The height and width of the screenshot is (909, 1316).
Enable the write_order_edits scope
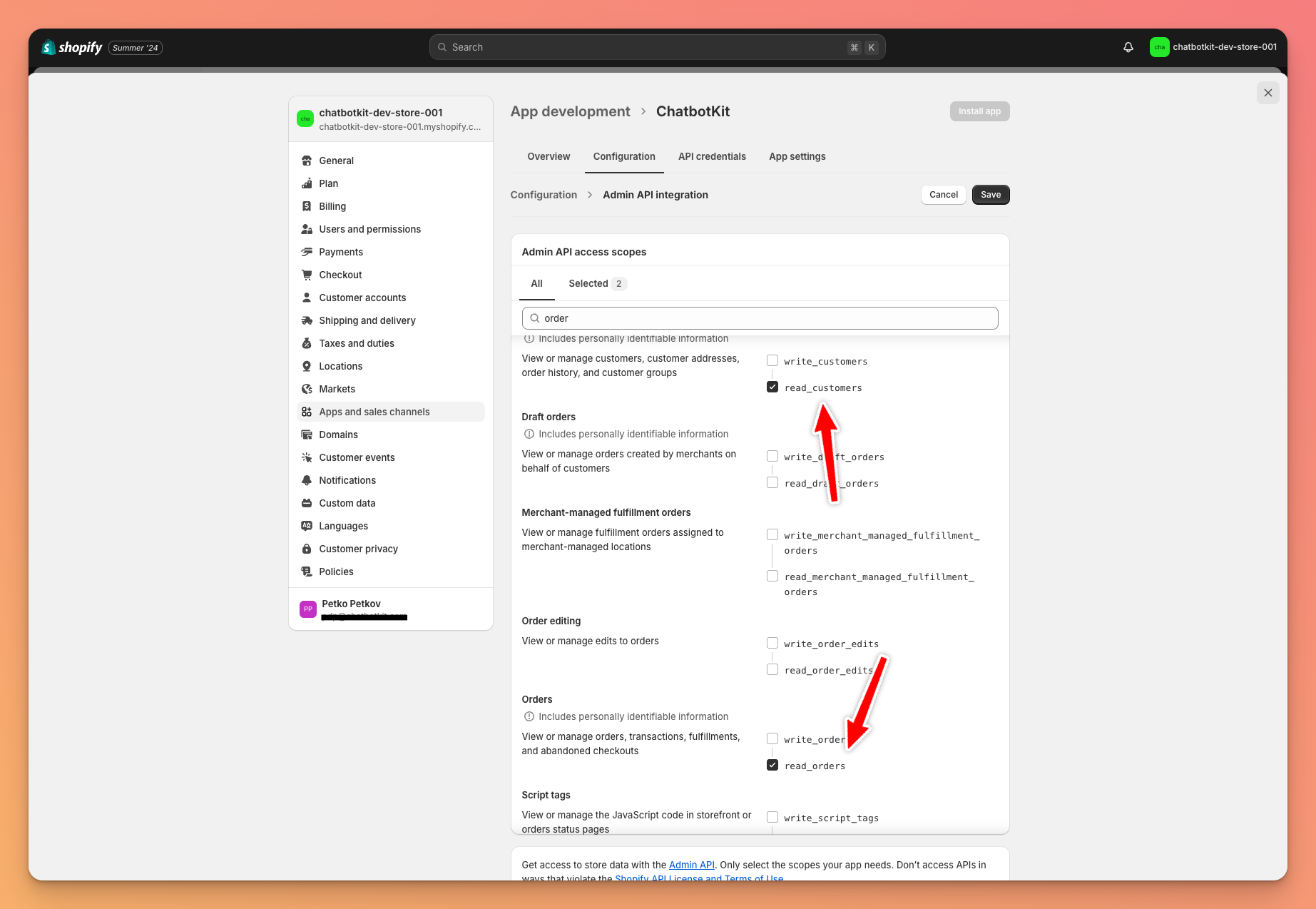pyautogui.click(x=772, y=643)
